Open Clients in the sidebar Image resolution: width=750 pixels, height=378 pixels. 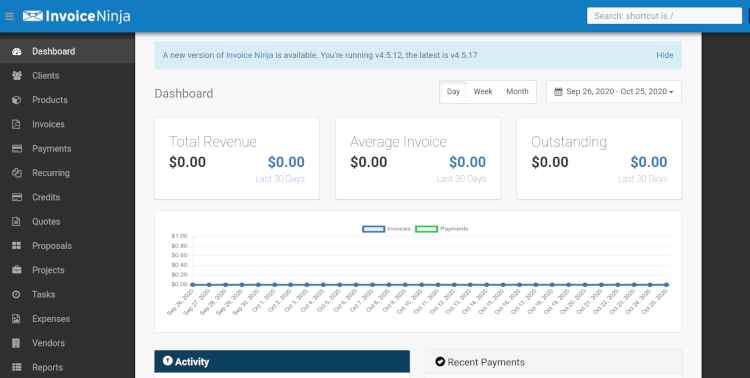(x=67, y=76)
